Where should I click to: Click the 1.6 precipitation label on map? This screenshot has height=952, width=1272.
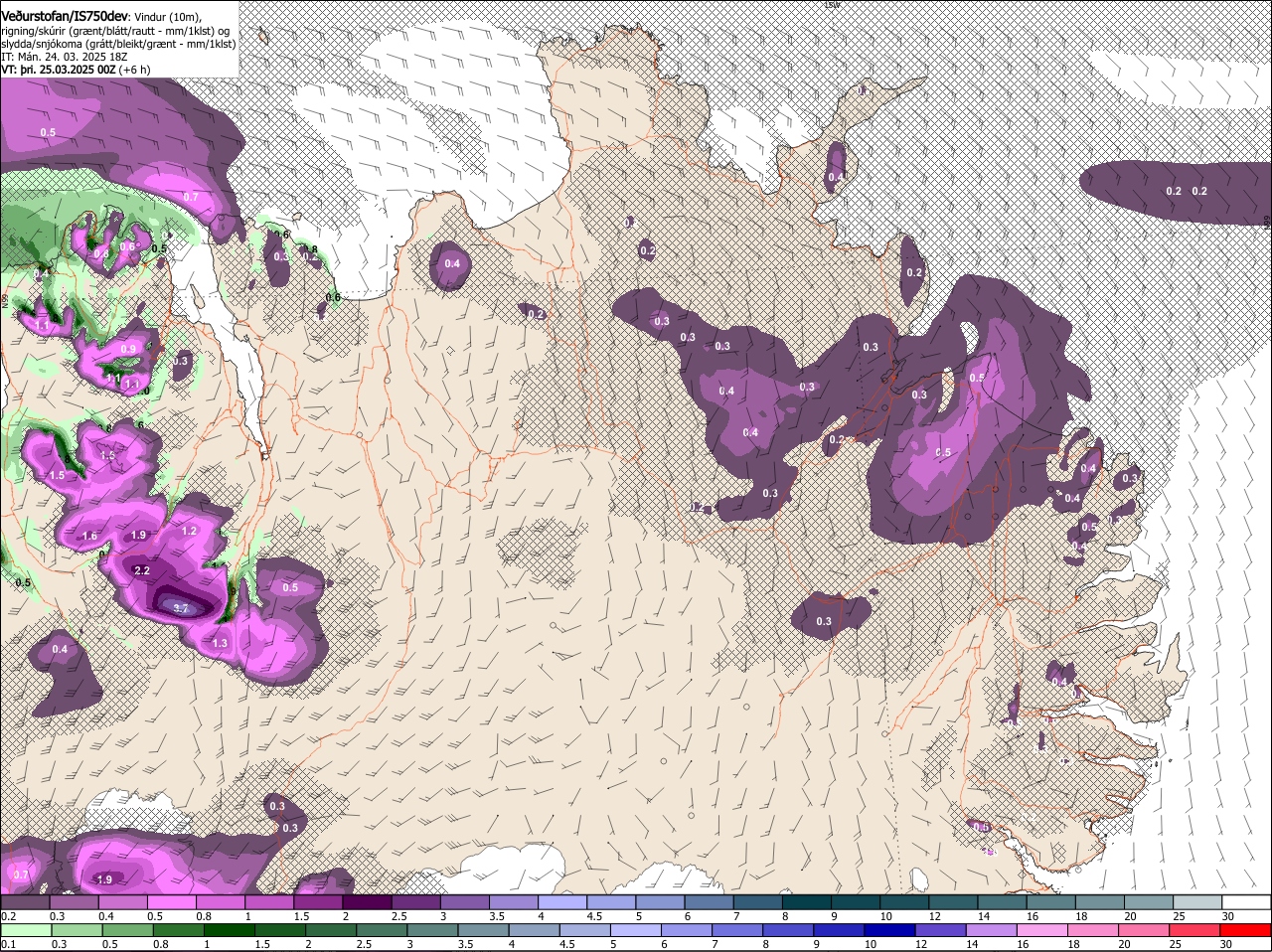point(90,537)
